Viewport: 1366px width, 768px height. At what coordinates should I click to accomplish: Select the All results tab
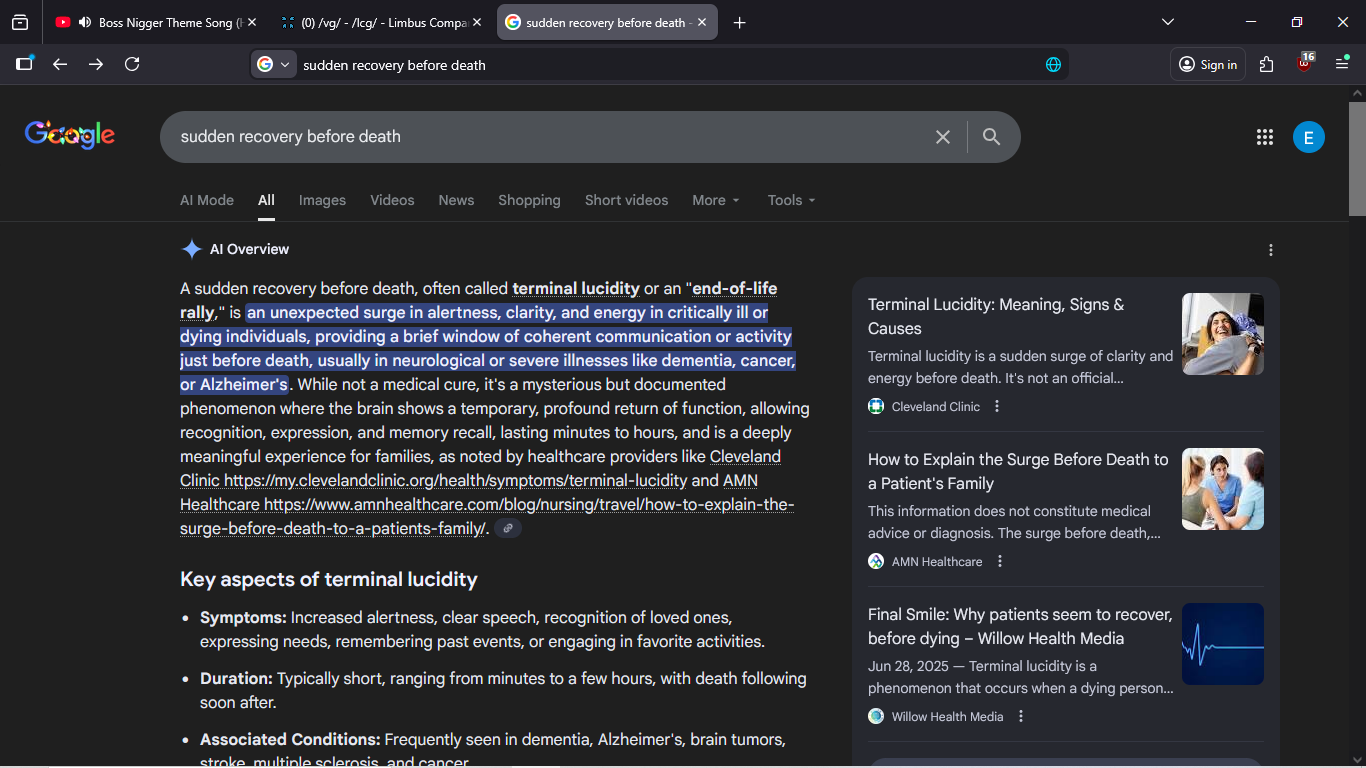click(x=266, y=200)
